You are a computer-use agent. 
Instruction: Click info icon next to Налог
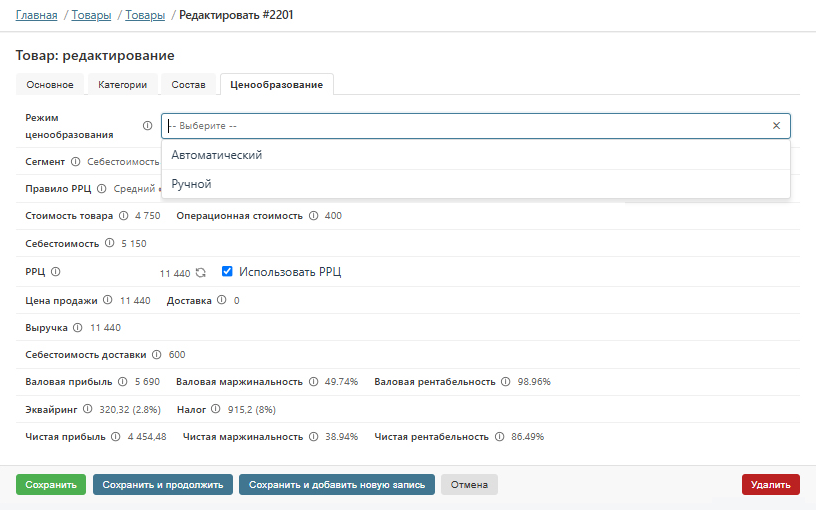click(215, 409)
